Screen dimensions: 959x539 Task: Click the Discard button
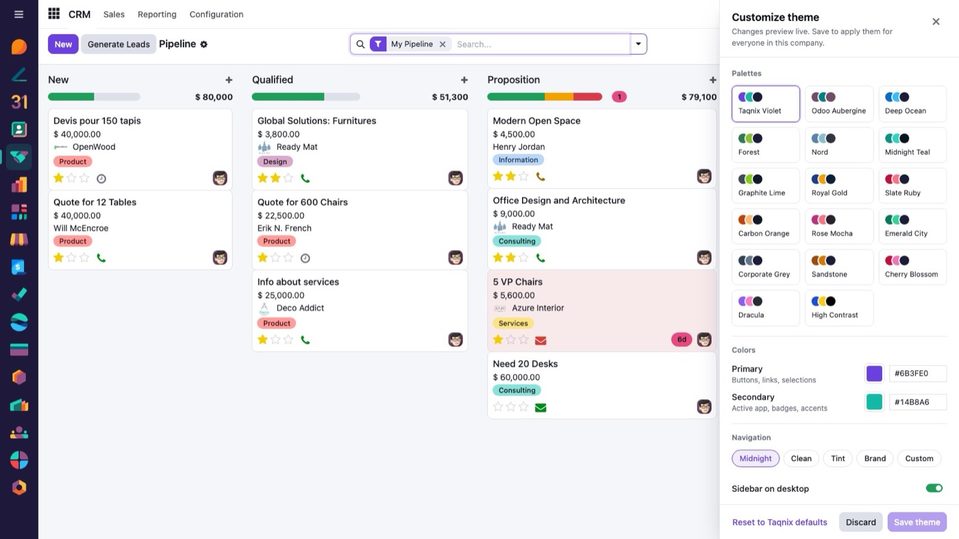point(861,522)
